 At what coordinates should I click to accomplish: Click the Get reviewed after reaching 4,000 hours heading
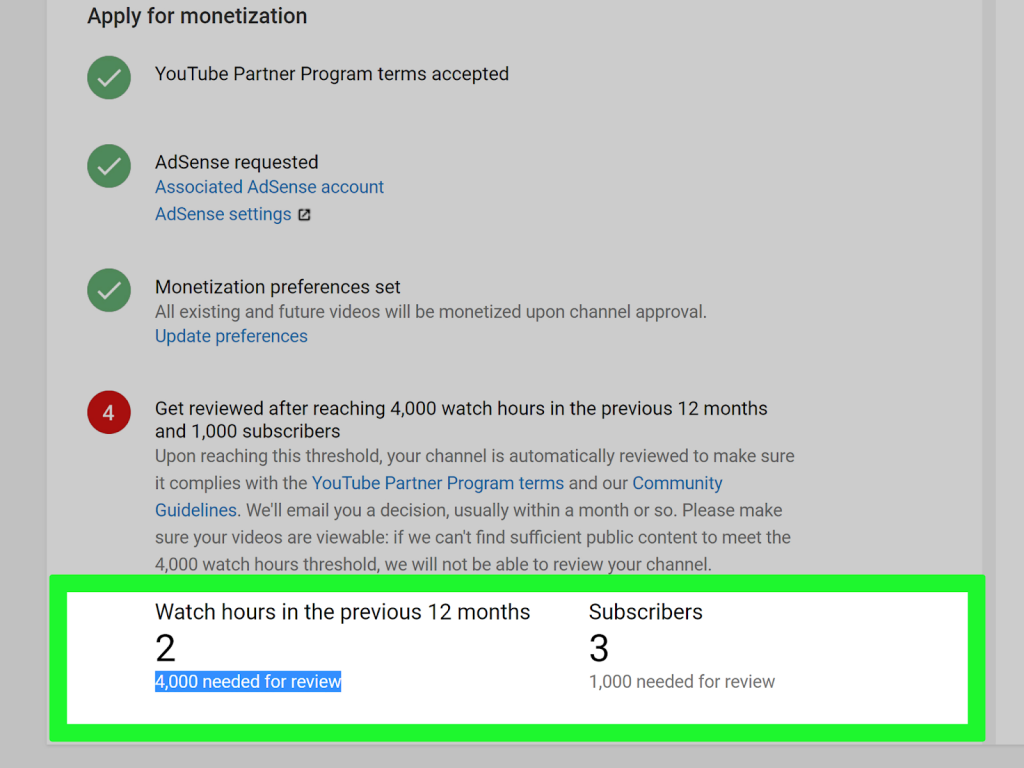pyautogui.click(x=461, y=419)
